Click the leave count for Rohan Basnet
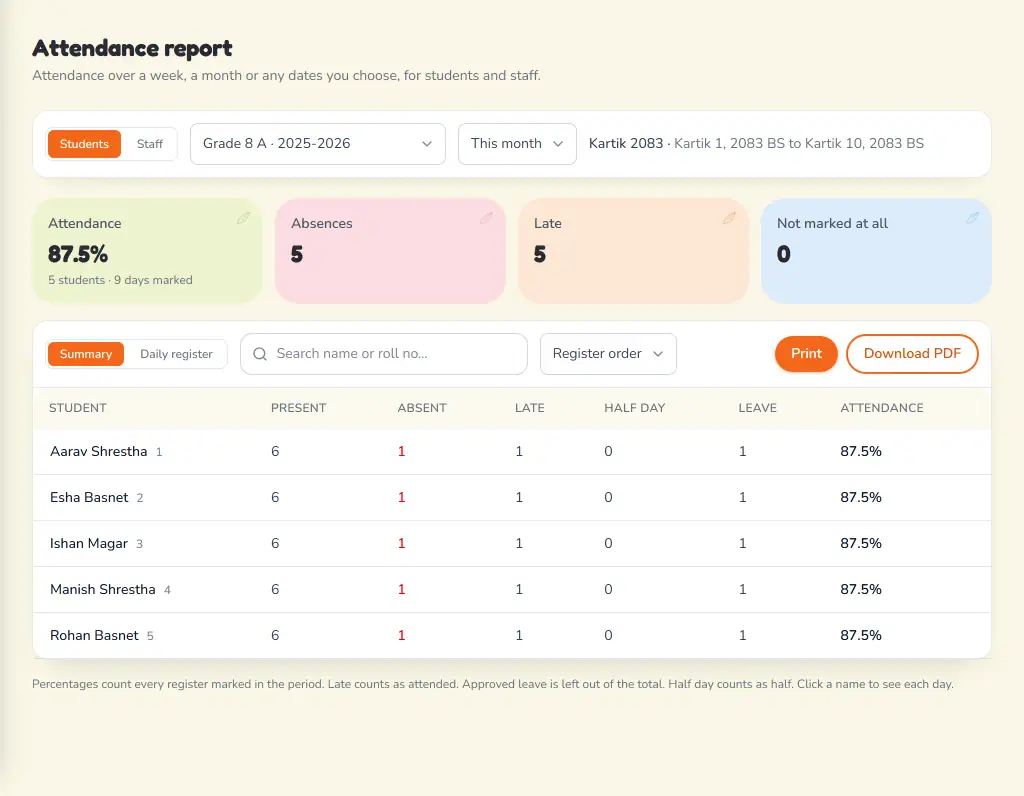1024x796 pixels. [743, 635]
